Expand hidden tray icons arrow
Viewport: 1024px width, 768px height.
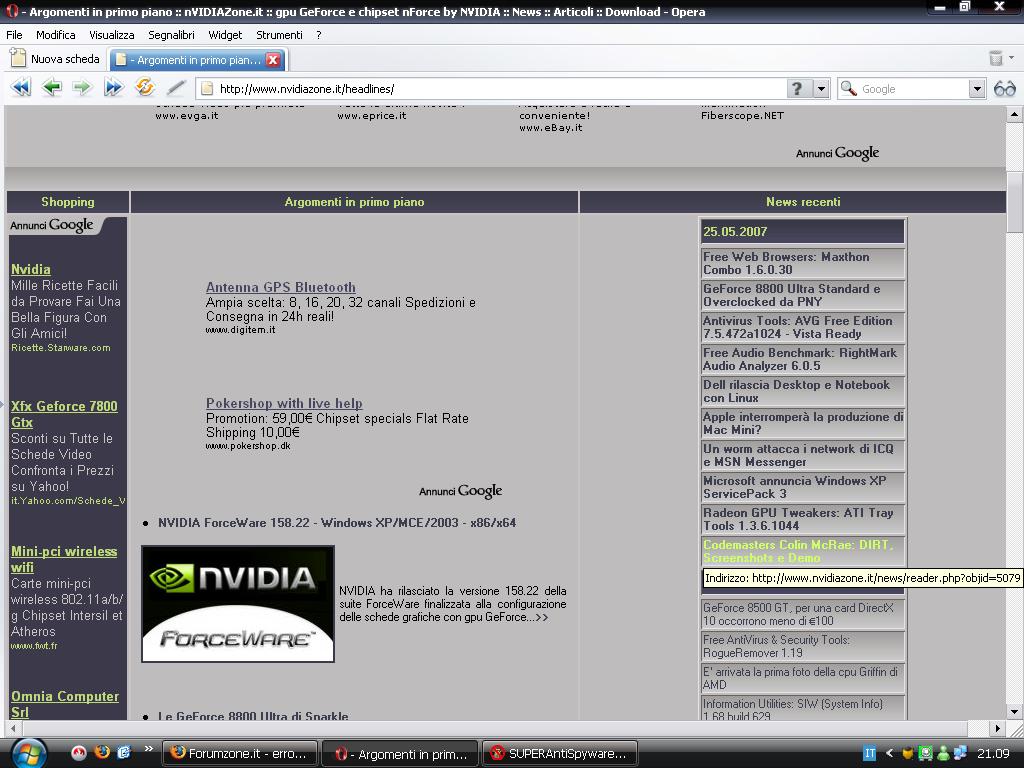click(889, 754)
